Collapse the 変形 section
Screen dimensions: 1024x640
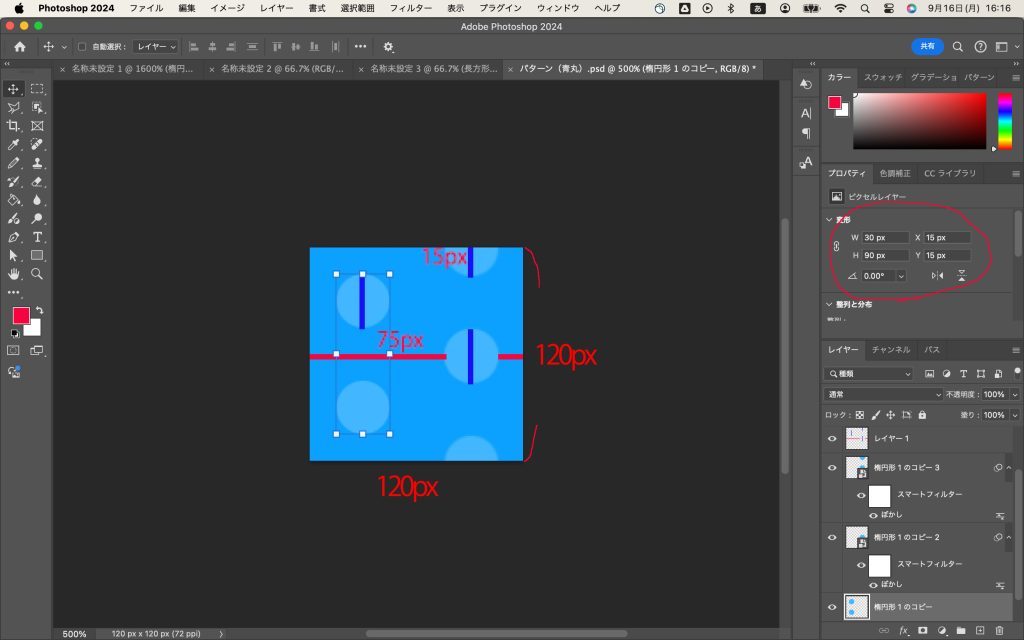coord(829,220)
